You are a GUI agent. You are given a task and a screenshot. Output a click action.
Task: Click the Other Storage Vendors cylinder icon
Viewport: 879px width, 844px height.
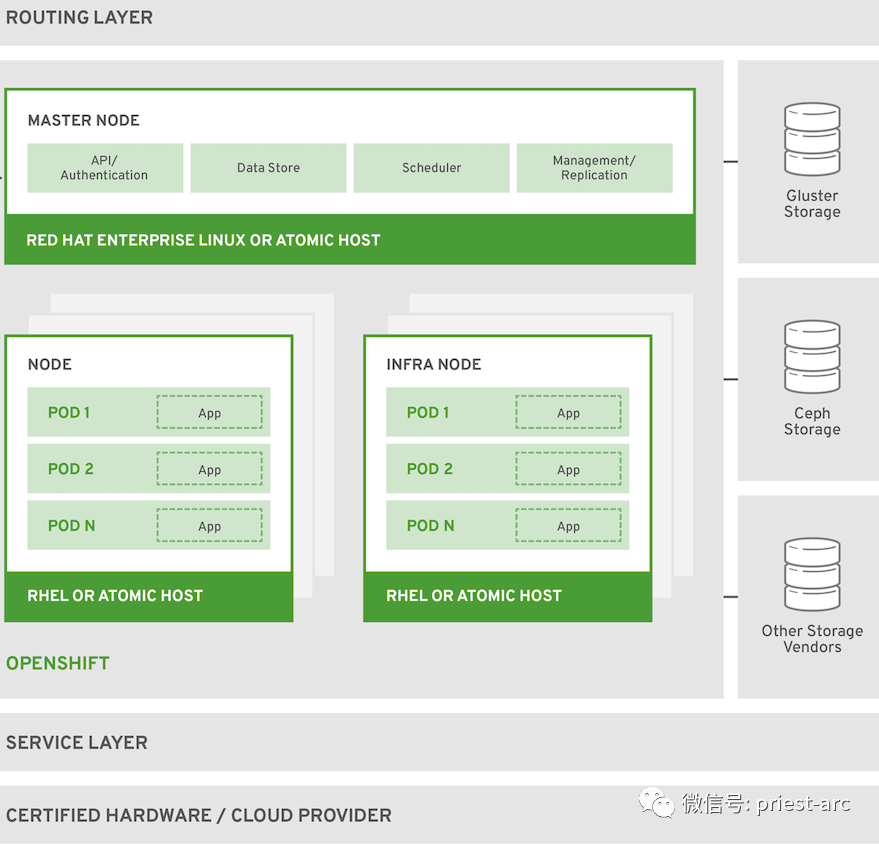click(812, 574)
